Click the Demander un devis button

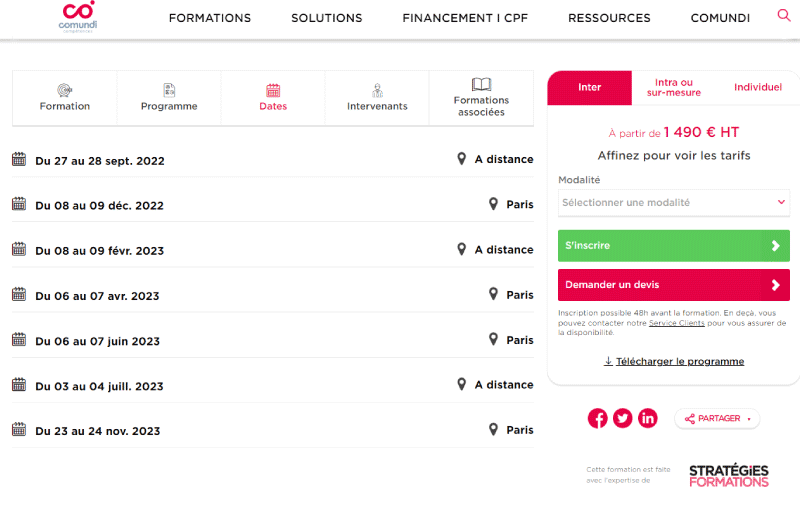[673, 285]
